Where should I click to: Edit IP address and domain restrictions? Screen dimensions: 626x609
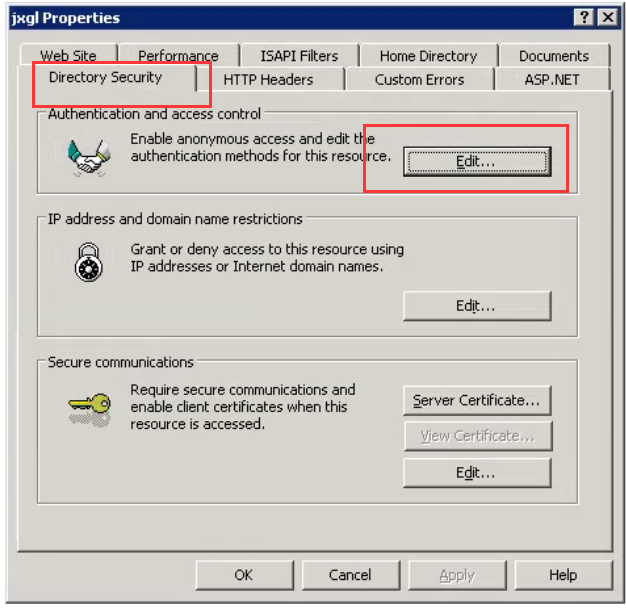(x=476, y=306)
